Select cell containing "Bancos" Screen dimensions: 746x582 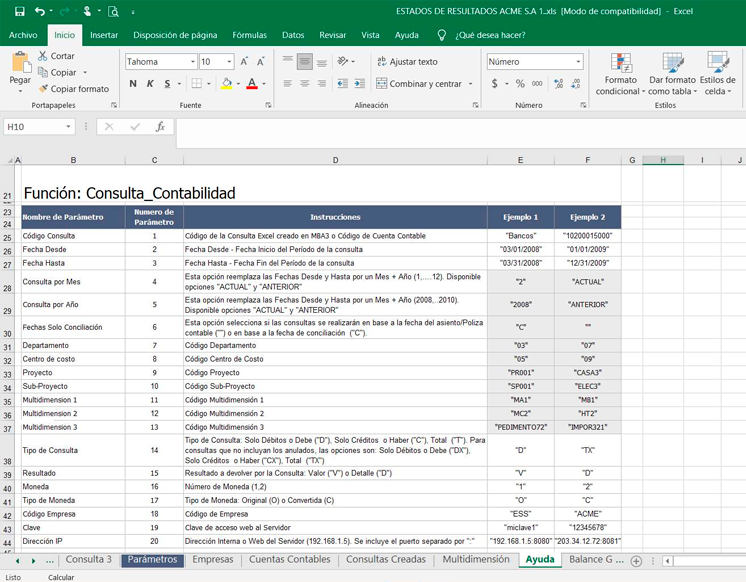pyautogui.click(x=520, y=236)
